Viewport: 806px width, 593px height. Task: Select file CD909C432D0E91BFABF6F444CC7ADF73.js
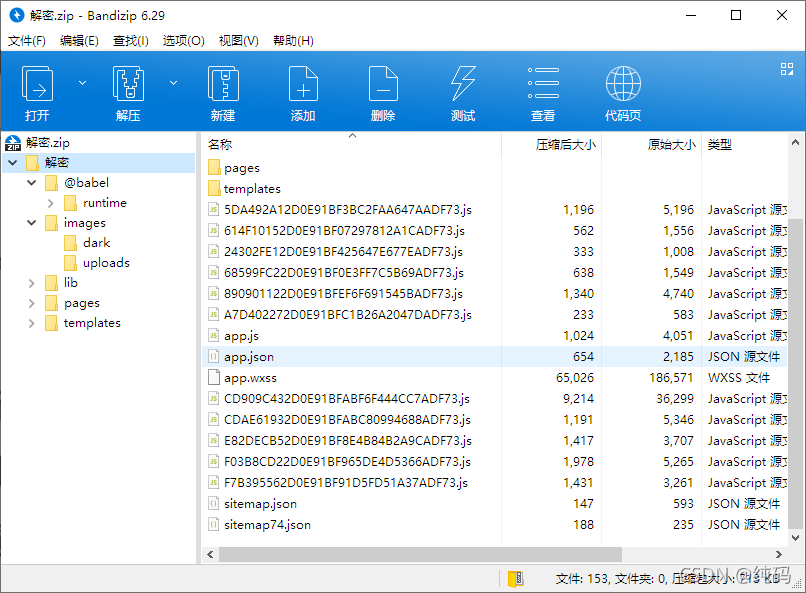click(494, 399)
